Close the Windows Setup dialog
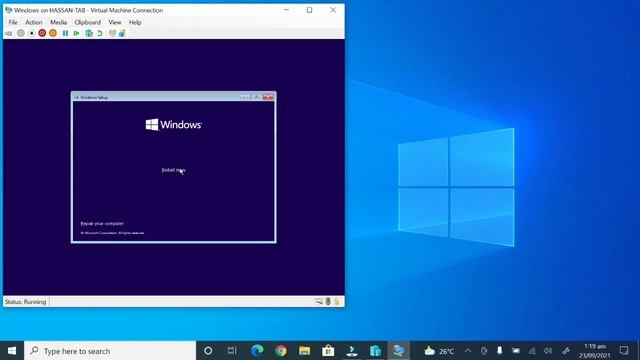 pyautogui.click(x=269, y=97)
